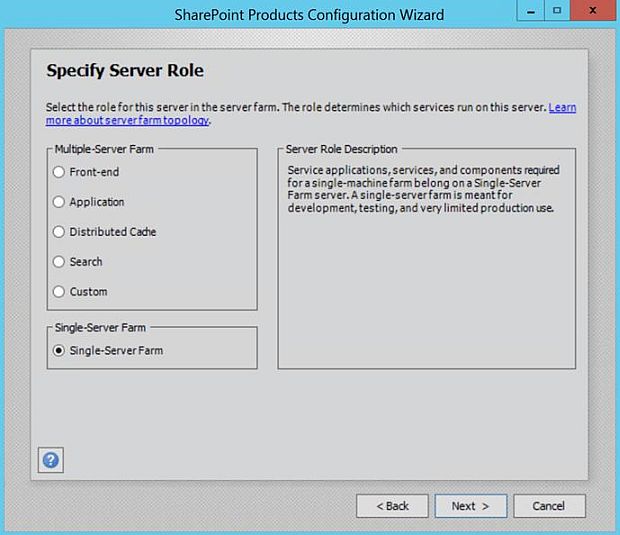Click the Server Role Description group label
This screenshot has width=620, height=535.
pyautogui.click(x=341, y=149)
